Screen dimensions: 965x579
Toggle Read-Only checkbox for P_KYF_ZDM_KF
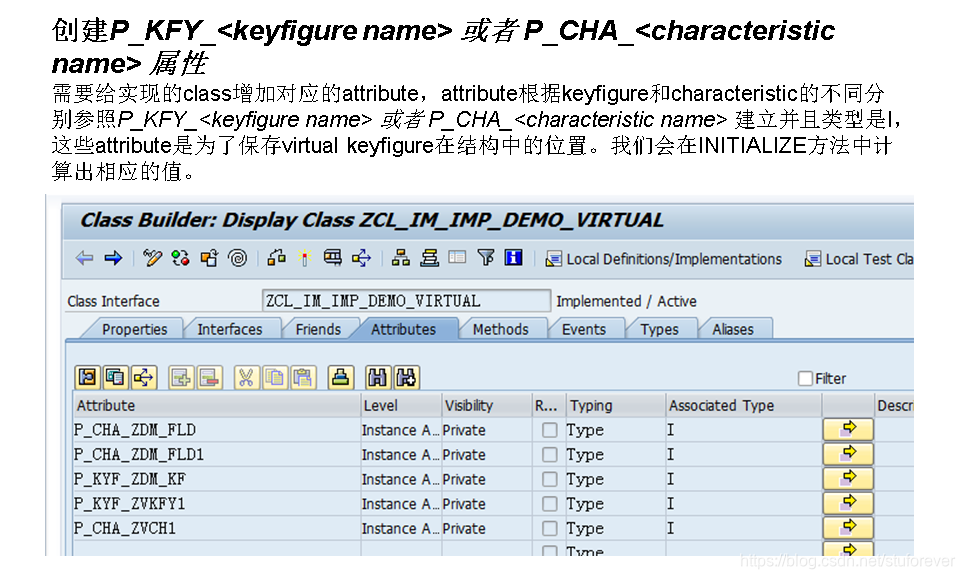(x=550, y=479)
